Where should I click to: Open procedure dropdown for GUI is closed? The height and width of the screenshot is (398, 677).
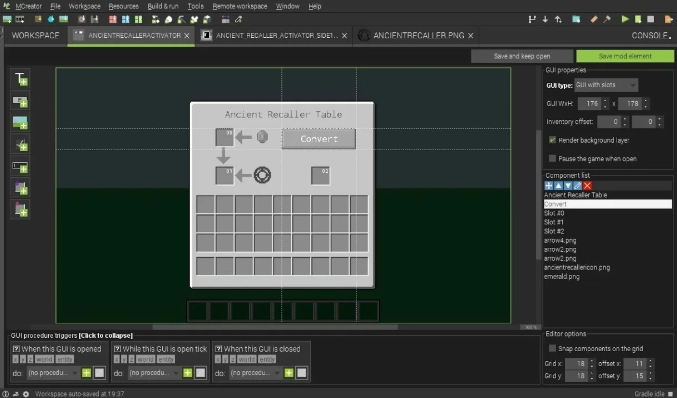255,373
